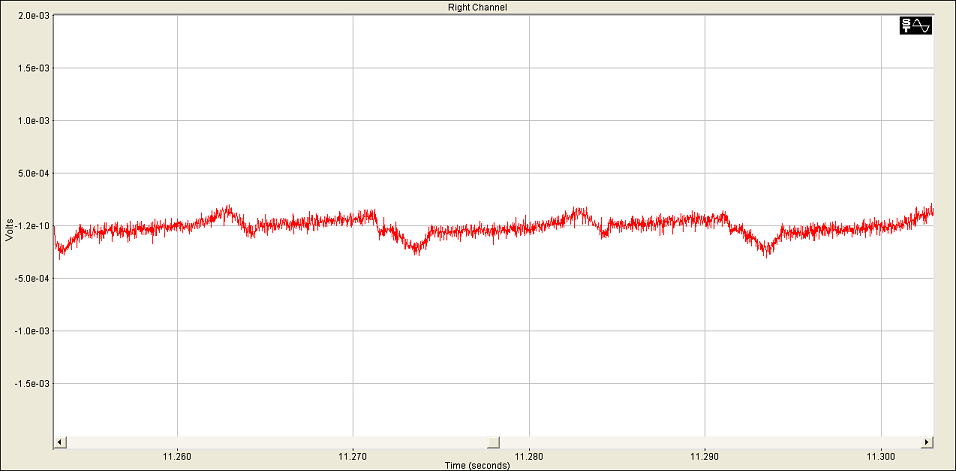Click the Right Channel title
956x471 pixels.
(477, 7)
